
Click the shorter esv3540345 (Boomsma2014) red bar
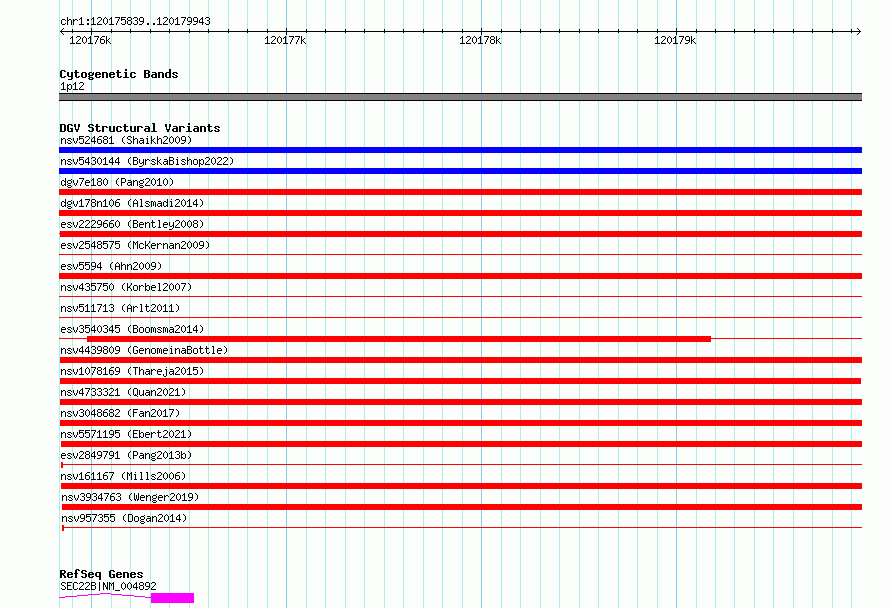point(398,339)
